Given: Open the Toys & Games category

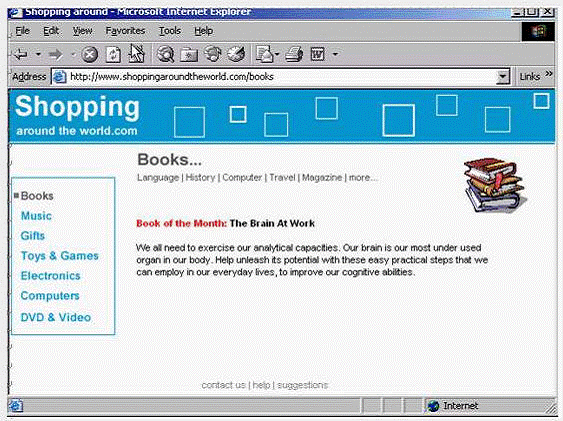Looking at the screenshot, I should [x=60, y=256].
